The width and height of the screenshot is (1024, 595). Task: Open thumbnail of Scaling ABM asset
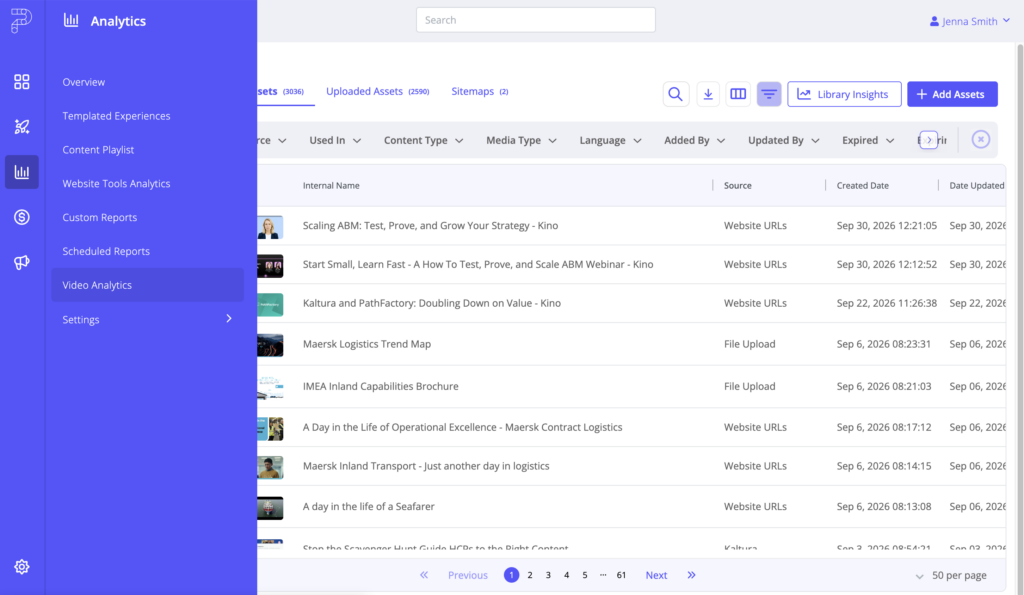pyautogui.click(x=270, y=227)
